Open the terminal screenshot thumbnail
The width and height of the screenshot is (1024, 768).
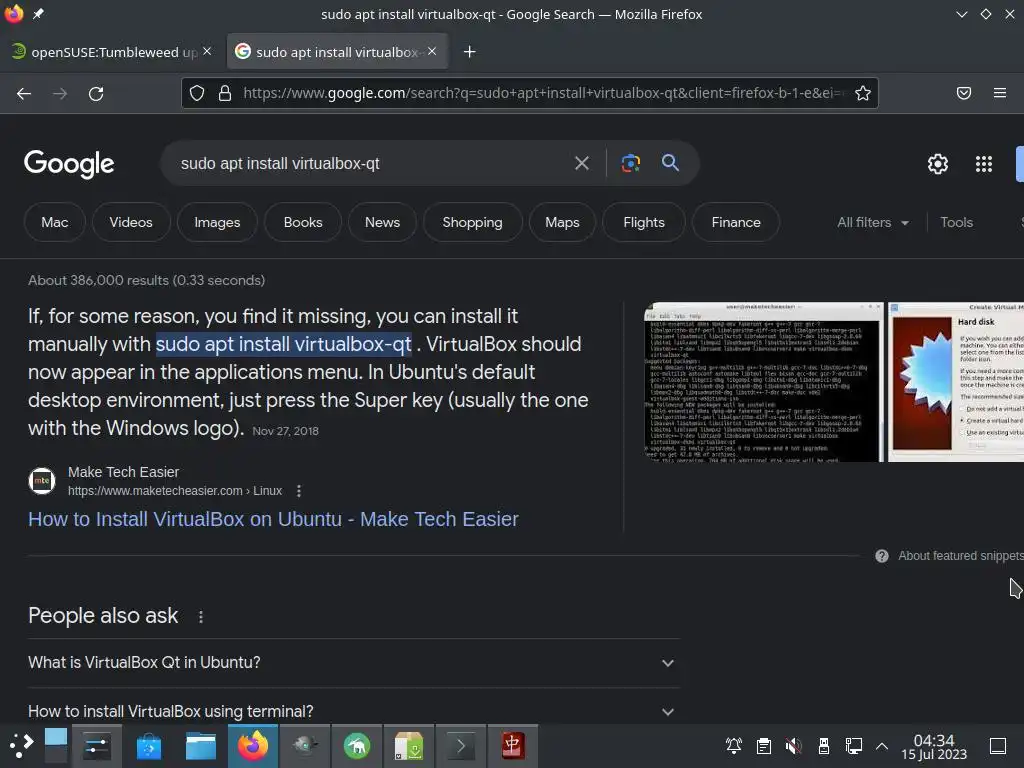(763, 382)
